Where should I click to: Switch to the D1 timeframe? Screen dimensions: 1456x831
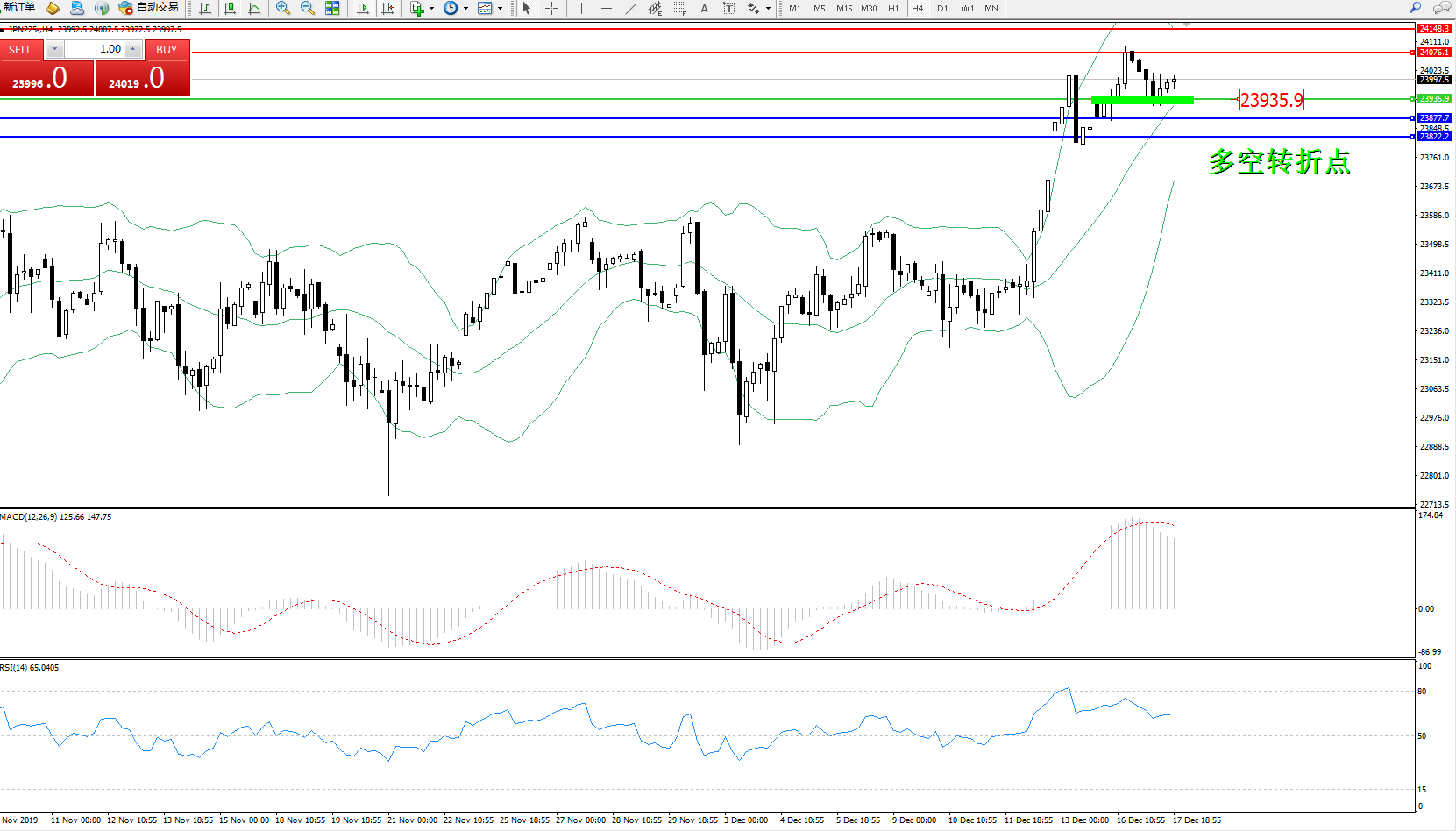(942, 8)
